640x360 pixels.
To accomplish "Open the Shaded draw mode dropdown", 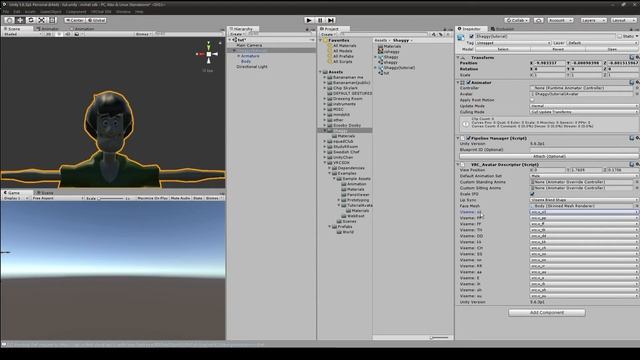I will coord(22,34).
